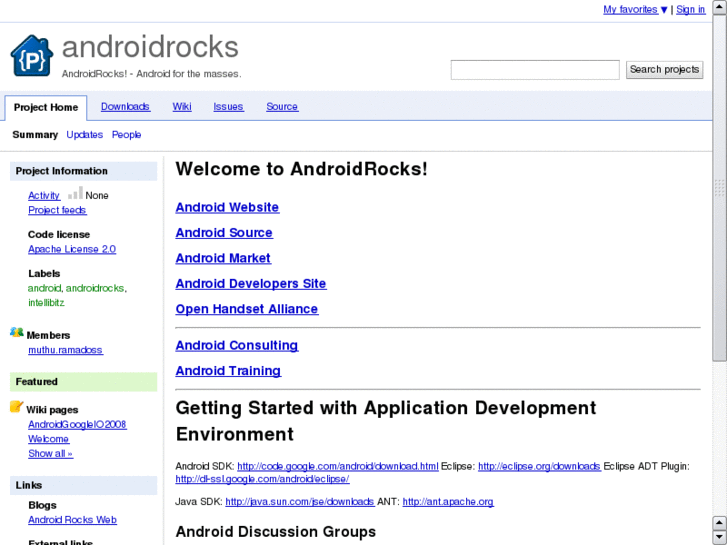Viewport: 727px width, 545px height.
Task: Open the java.sun.com downloads link
Action: point(300,502)
